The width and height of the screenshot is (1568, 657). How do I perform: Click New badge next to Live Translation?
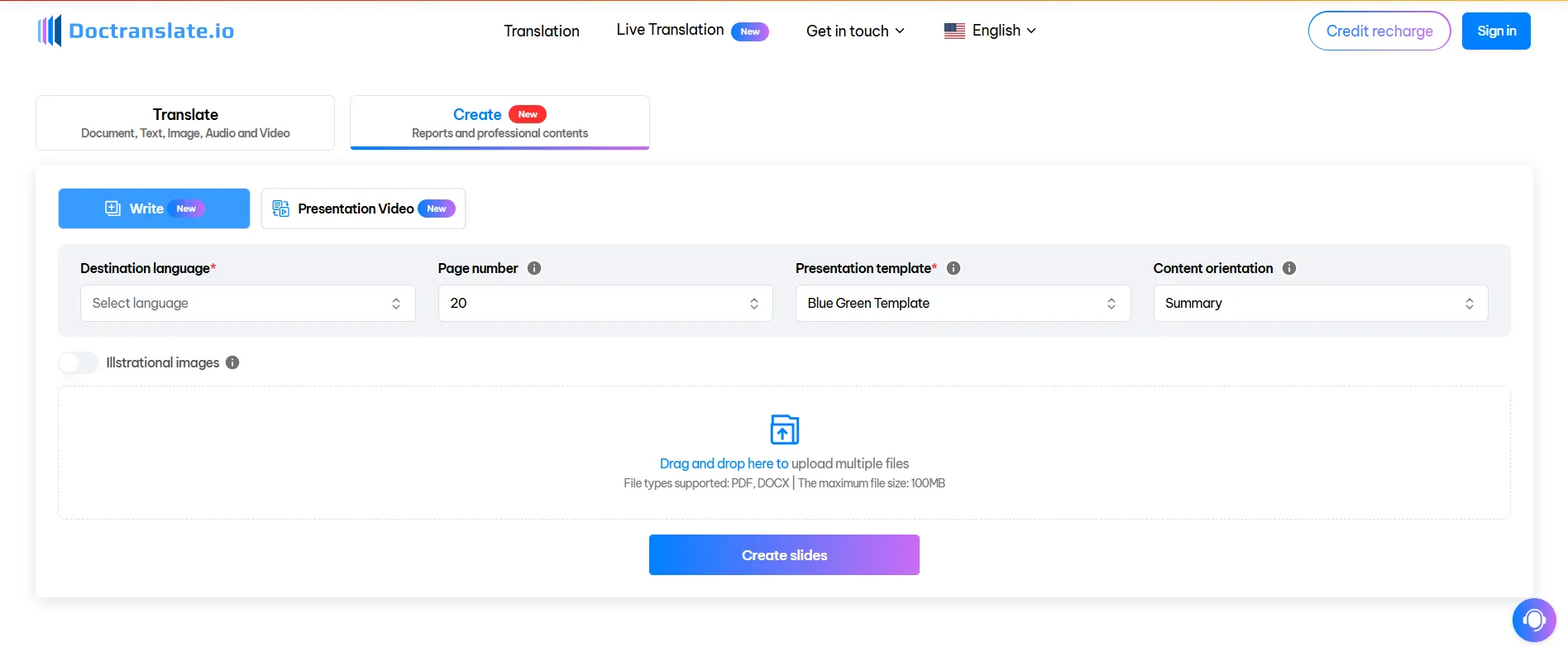tap(750, 31)
